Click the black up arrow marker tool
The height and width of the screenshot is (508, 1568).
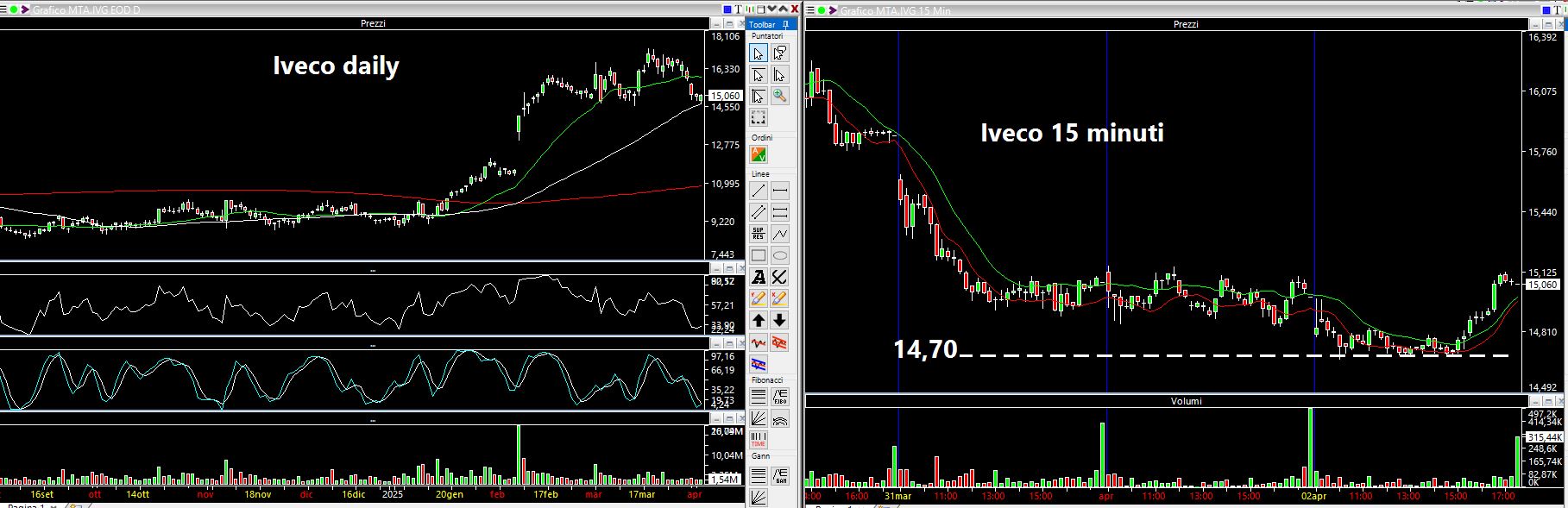coord(758,320)
